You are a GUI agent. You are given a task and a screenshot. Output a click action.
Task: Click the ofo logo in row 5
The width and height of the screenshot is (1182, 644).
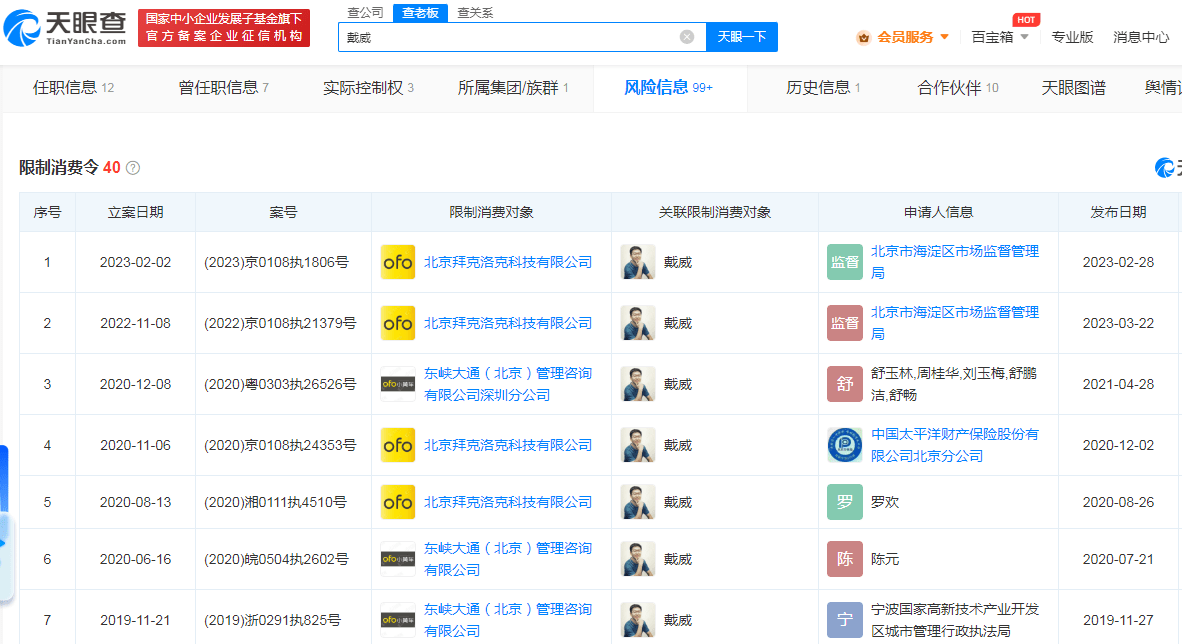coord(397,502)
